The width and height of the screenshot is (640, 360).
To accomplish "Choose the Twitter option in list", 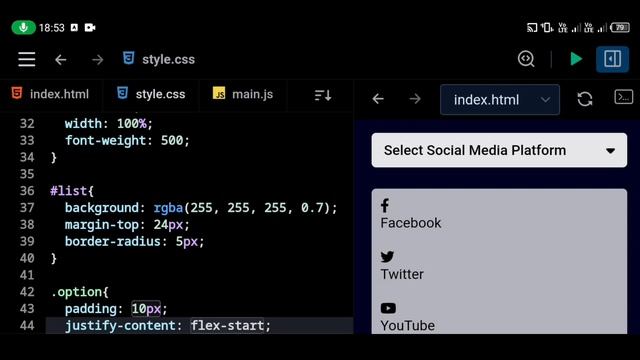I will click(499, 266).
